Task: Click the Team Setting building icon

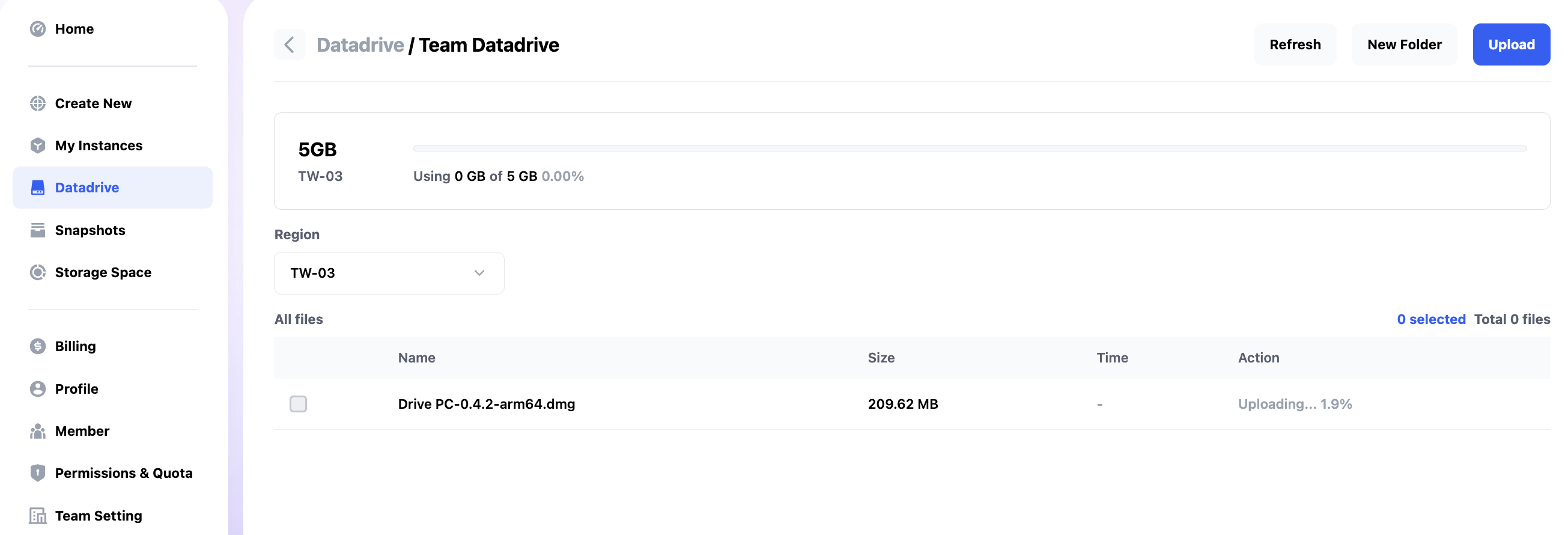Action: (38, 516)
